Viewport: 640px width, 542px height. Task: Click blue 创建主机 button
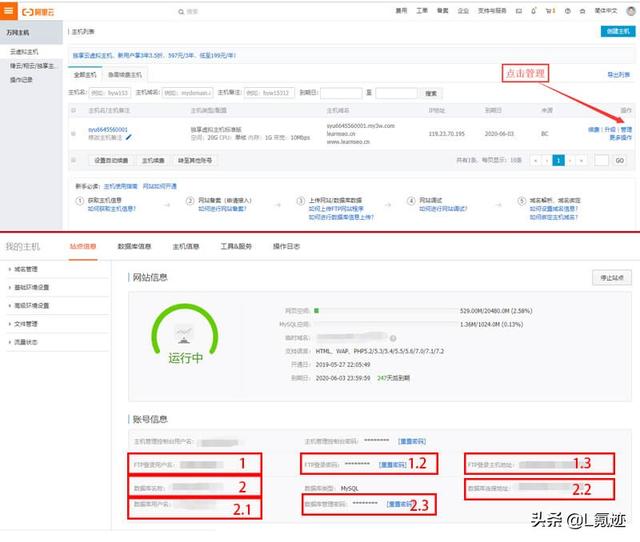click(618, 31)
